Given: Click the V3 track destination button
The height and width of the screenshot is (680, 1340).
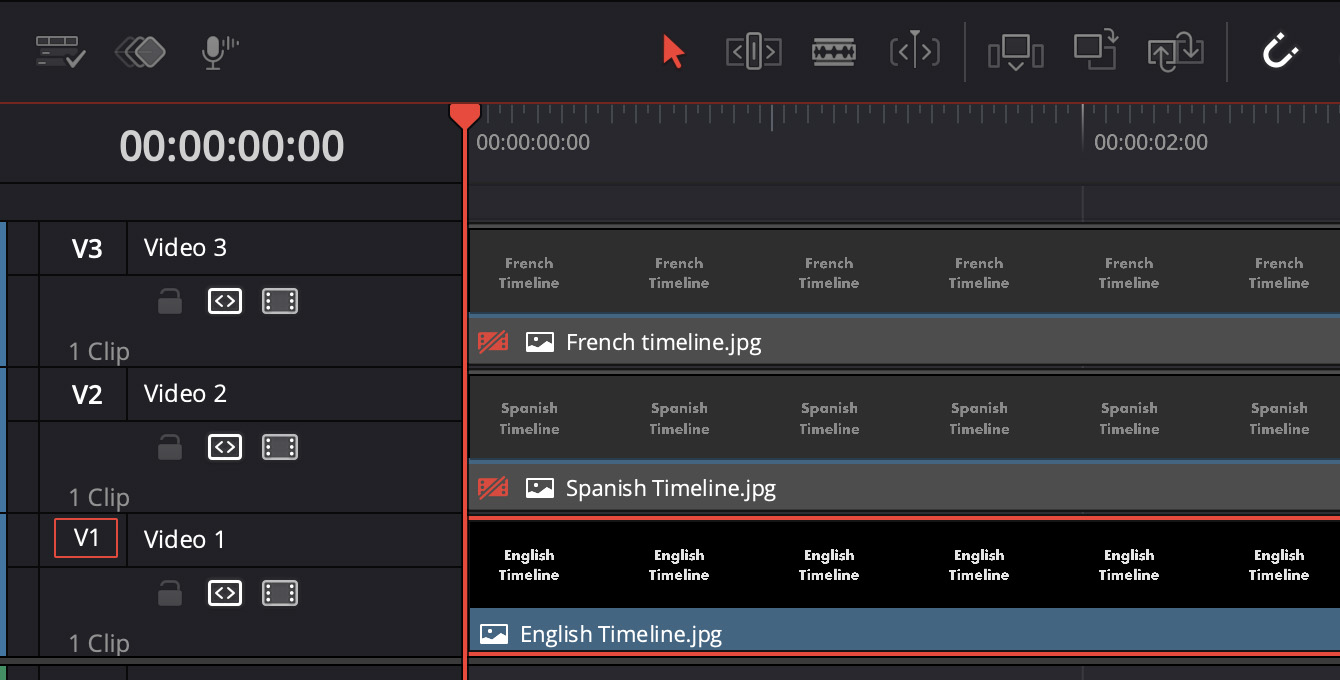Looking at the screenshot, I should point(87,248).
